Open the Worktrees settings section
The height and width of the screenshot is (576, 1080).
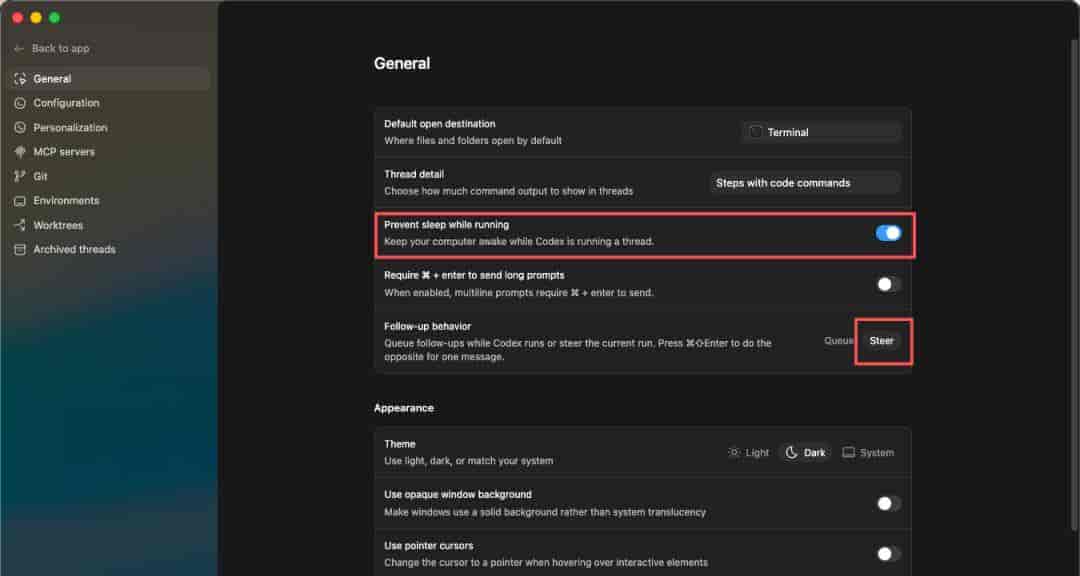(x=110, y=225)
